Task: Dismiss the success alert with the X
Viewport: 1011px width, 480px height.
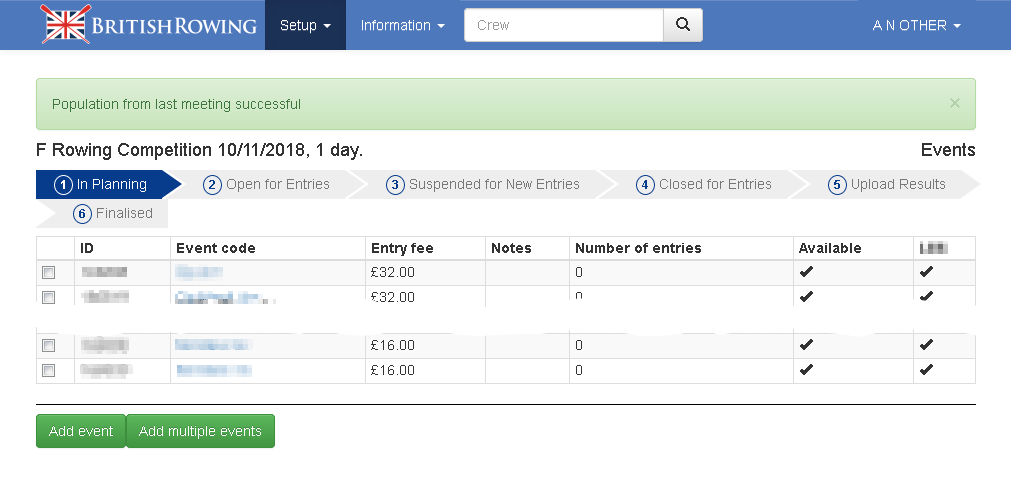Action: coord(954,103)
